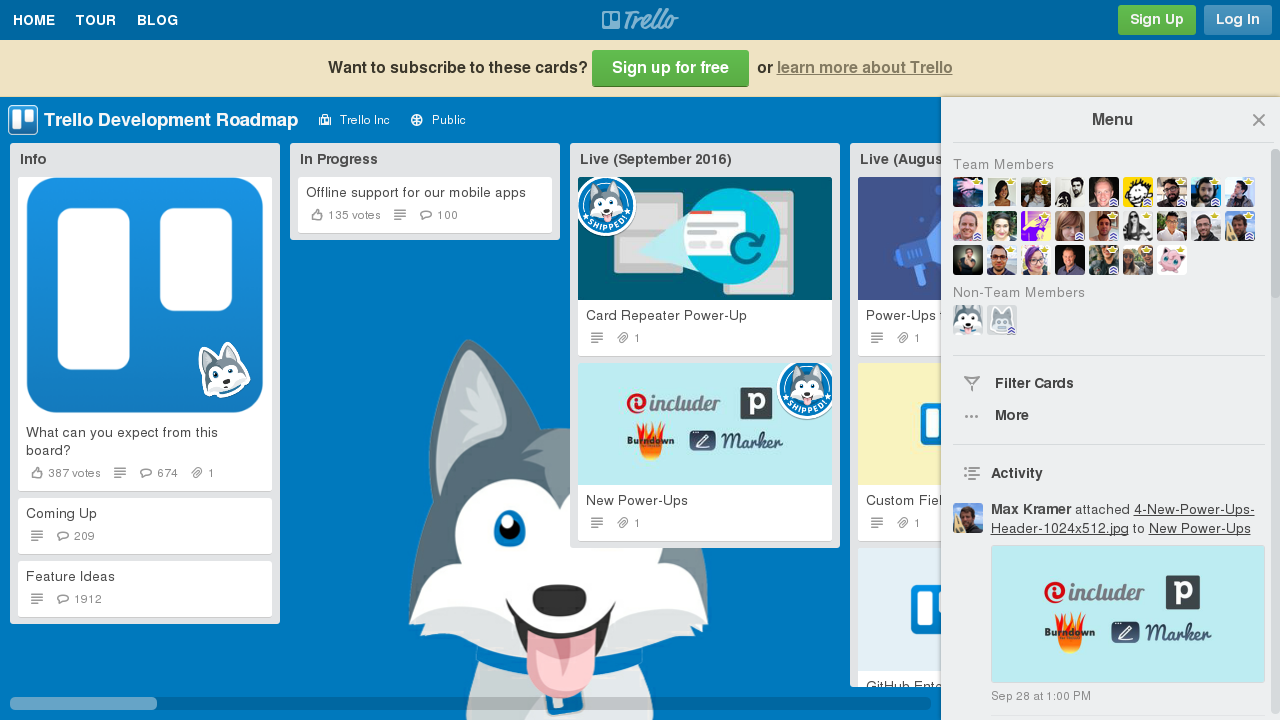Image resolution: width=1280 pixels, height=720 pixels.
Task: Open the BLOG nav item
Action: point(158,20)
